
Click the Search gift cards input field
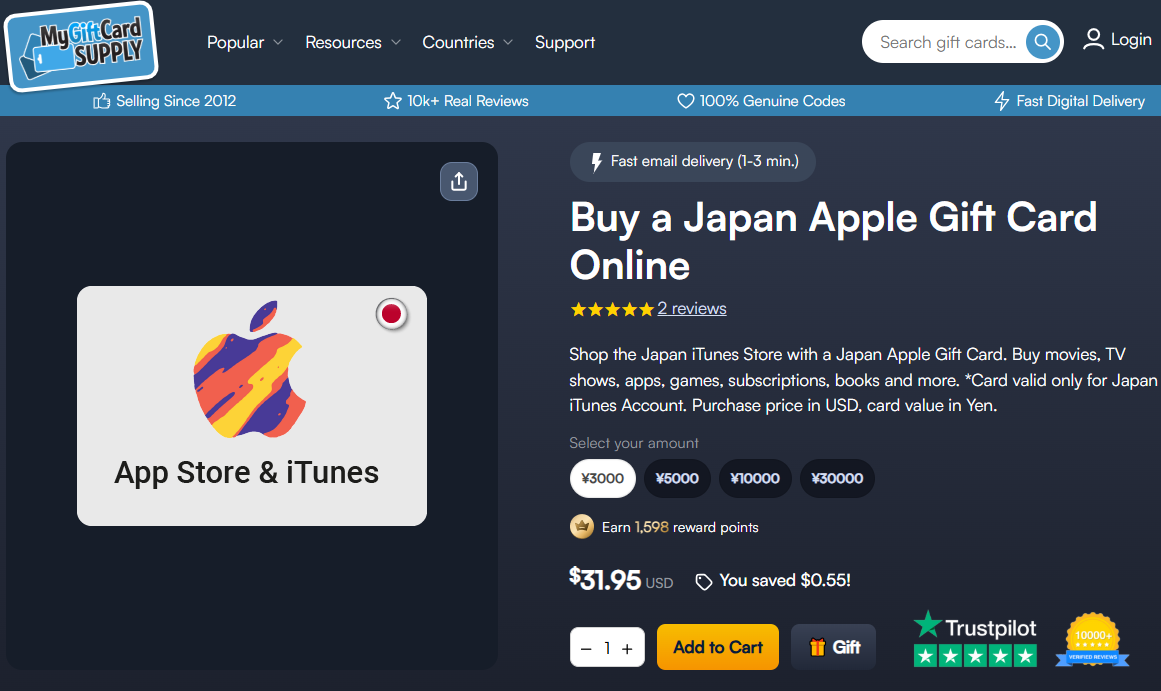click(x=948, y=42)
